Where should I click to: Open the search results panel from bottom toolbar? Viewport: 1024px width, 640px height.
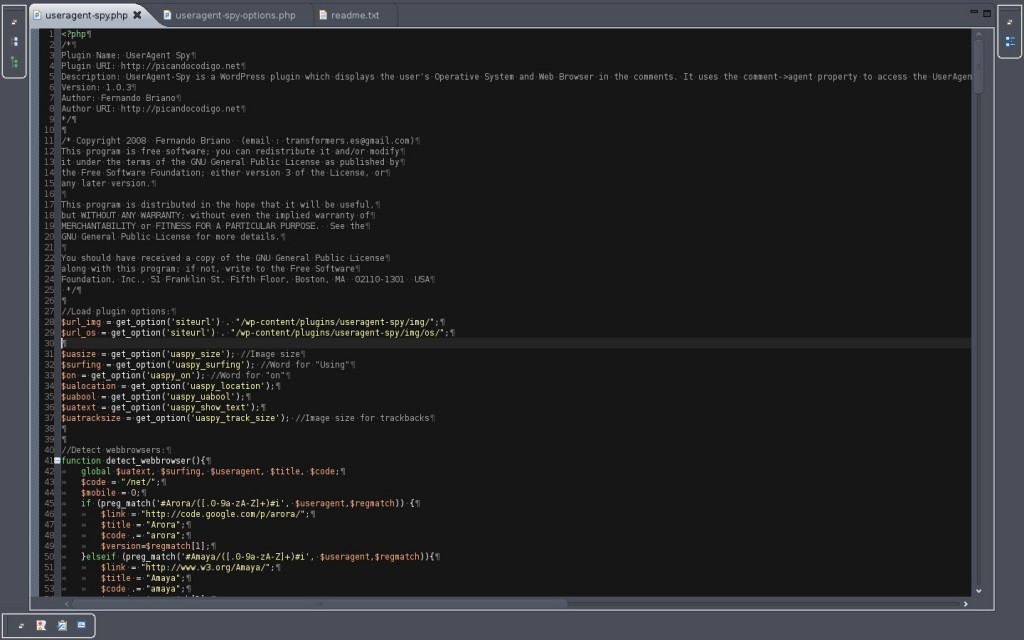point(40,625)
